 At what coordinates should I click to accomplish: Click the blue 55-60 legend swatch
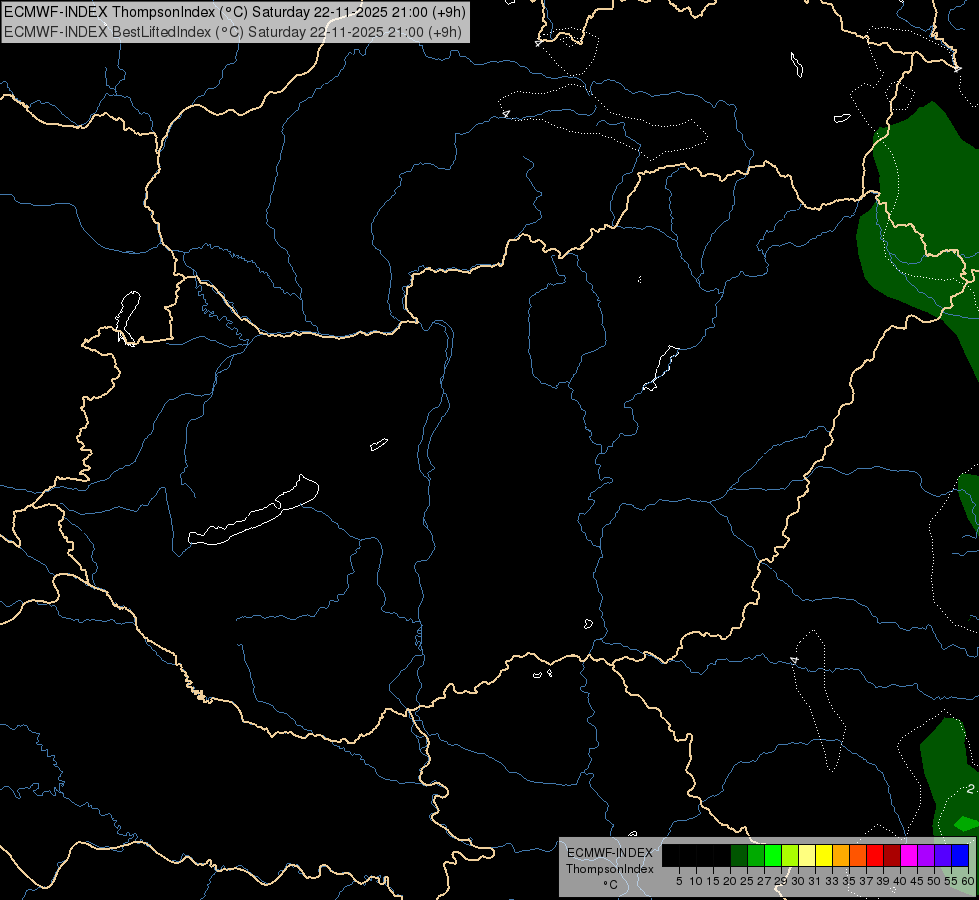pos(960,855)
